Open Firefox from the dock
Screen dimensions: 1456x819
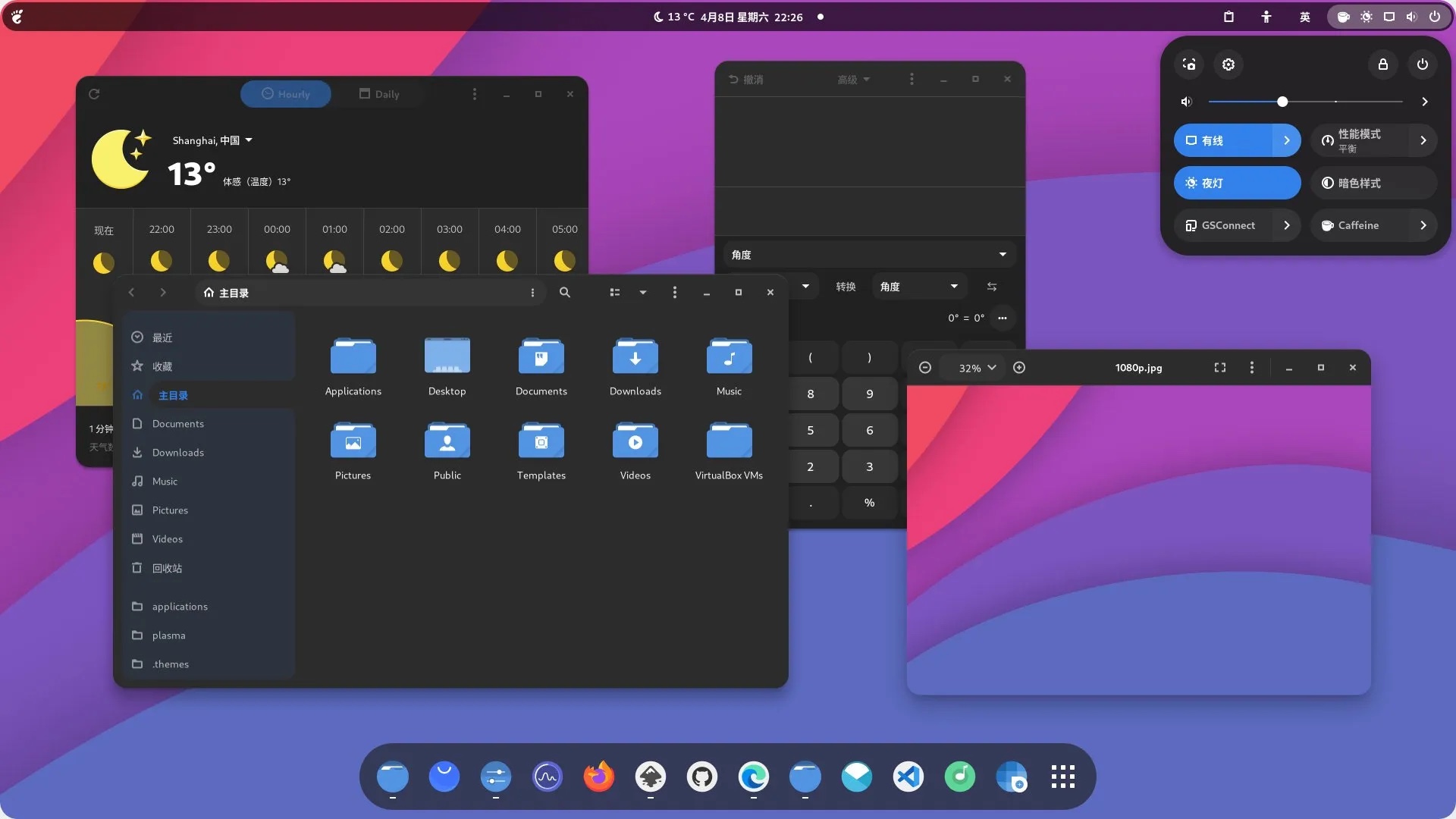pyautogui.click(x=599, y=775)
